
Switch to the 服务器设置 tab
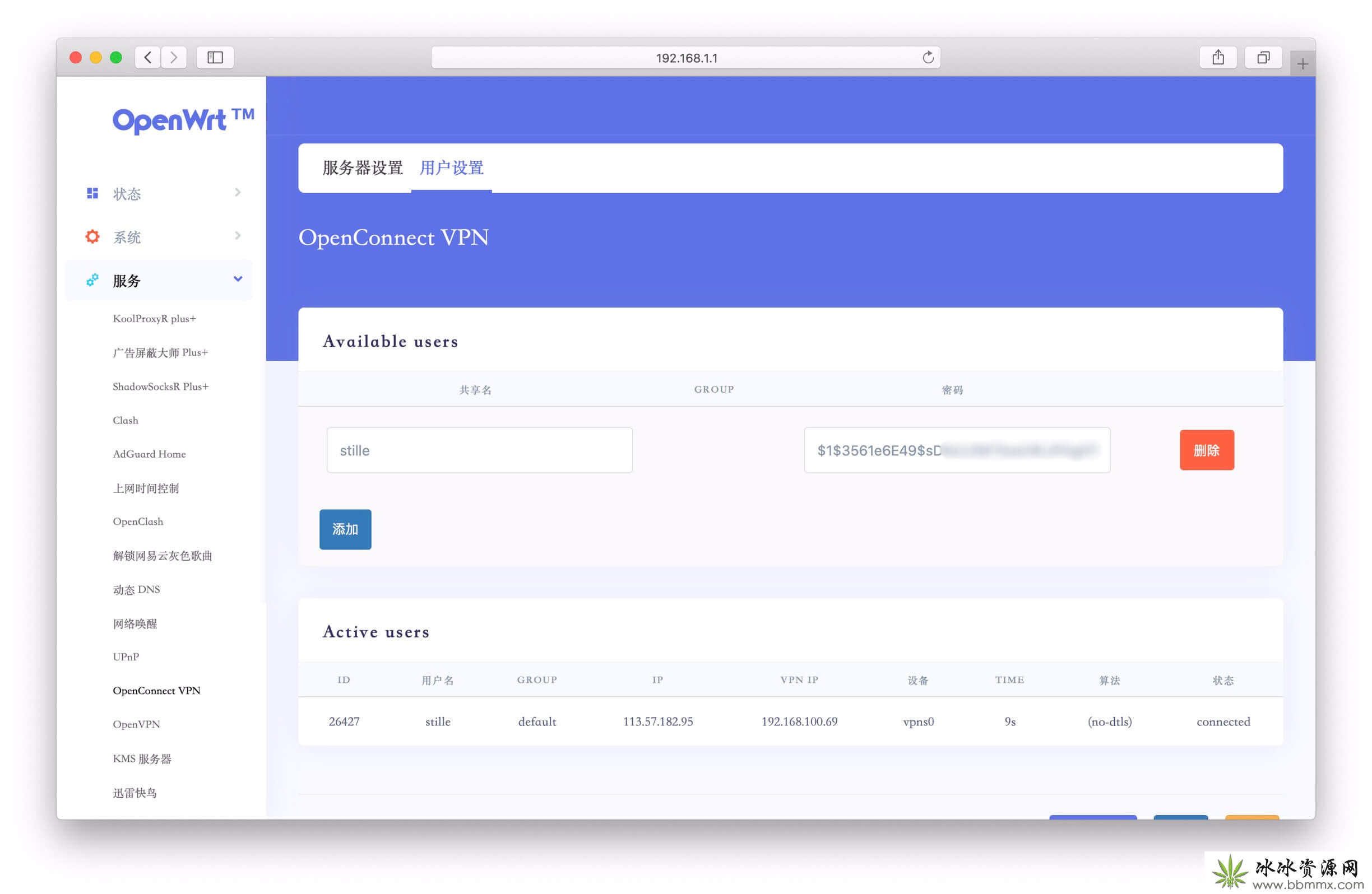[363, 167]
